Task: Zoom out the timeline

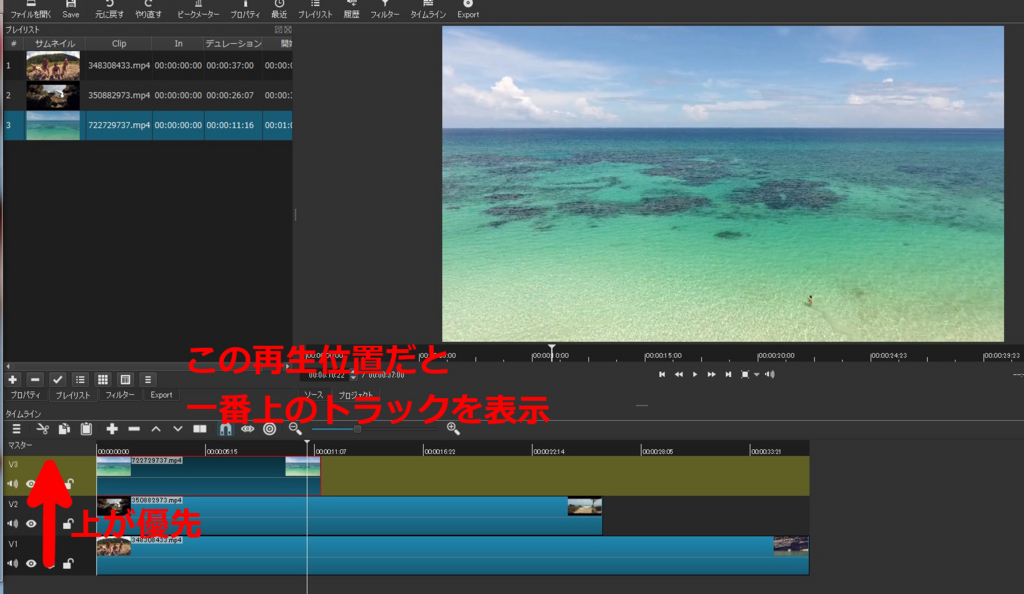Action: 295,429
